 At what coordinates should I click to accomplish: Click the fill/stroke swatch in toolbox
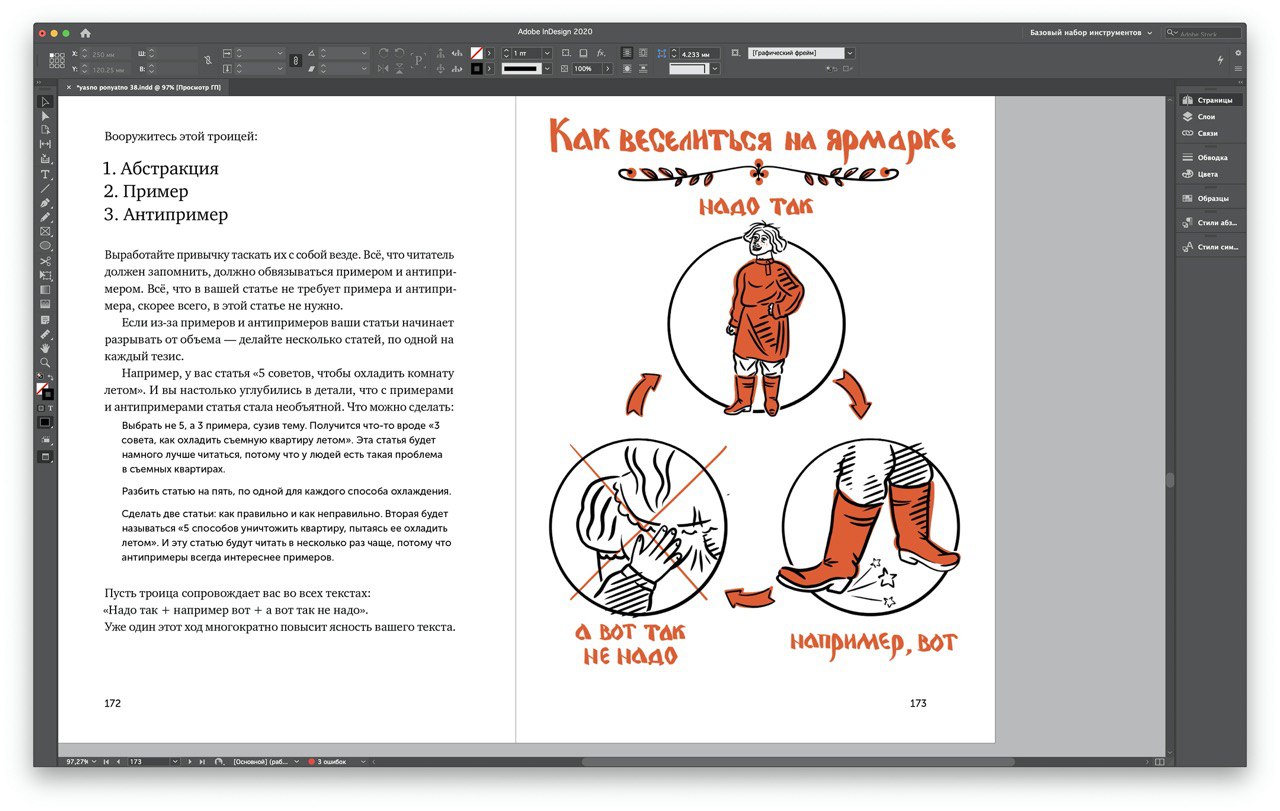click(44, 391)
